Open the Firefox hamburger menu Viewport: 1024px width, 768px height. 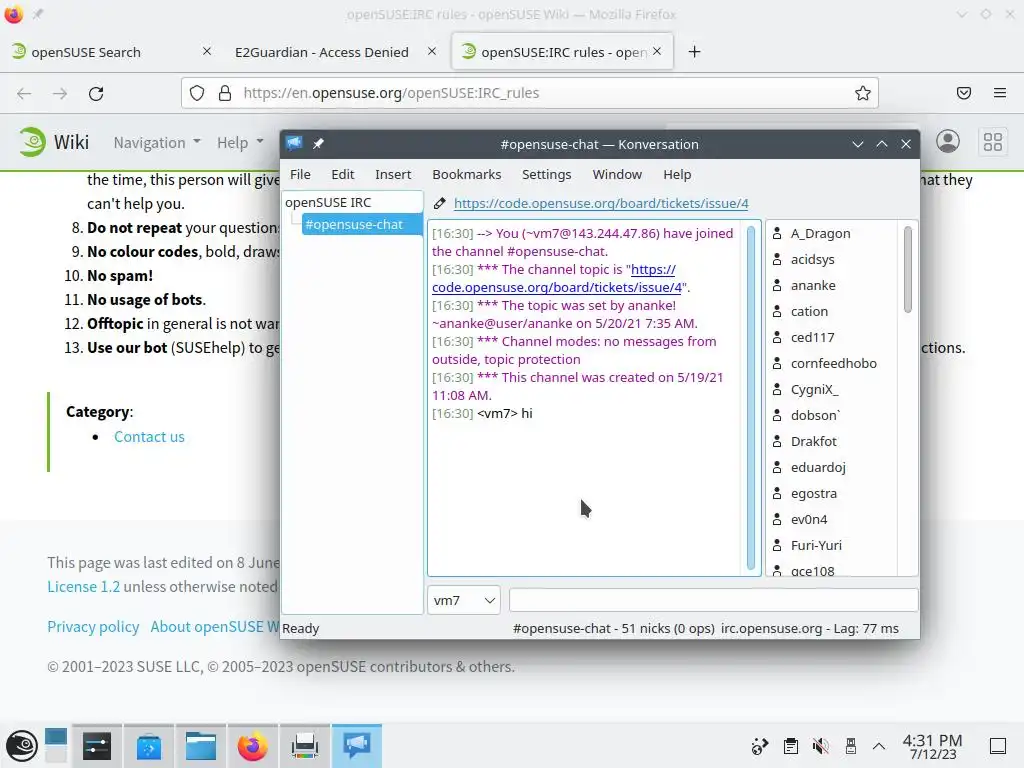coord(1000,93)
